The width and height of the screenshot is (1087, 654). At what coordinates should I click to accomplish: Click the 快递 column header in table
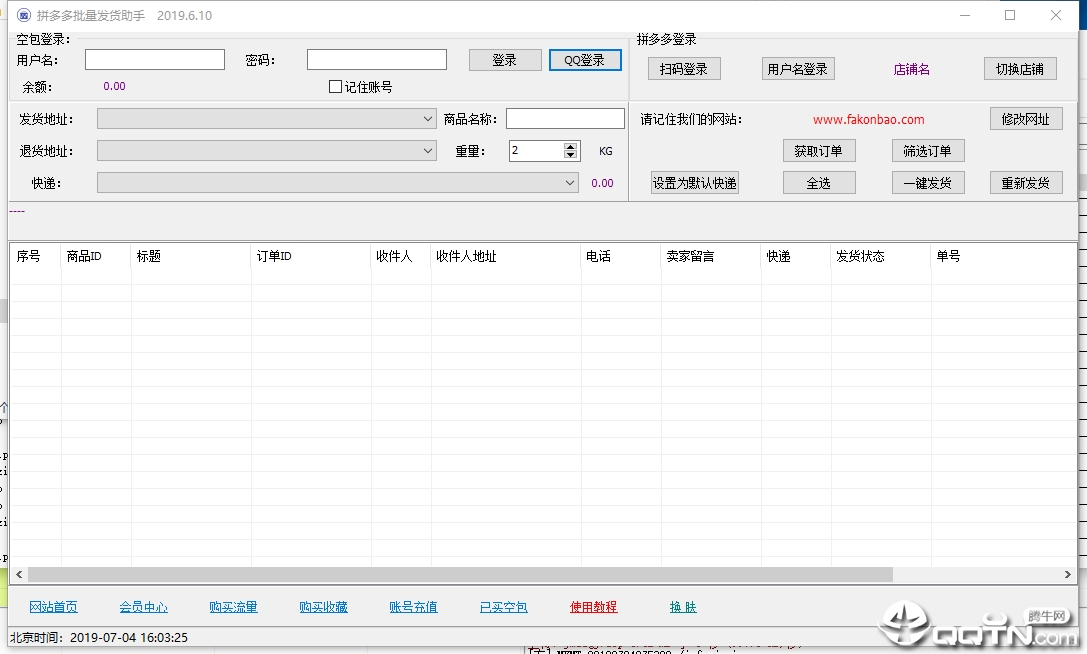(795, 256)
